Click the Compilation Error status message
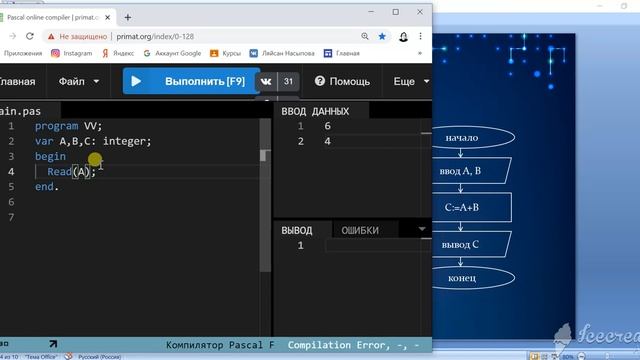 pos(353,345)
